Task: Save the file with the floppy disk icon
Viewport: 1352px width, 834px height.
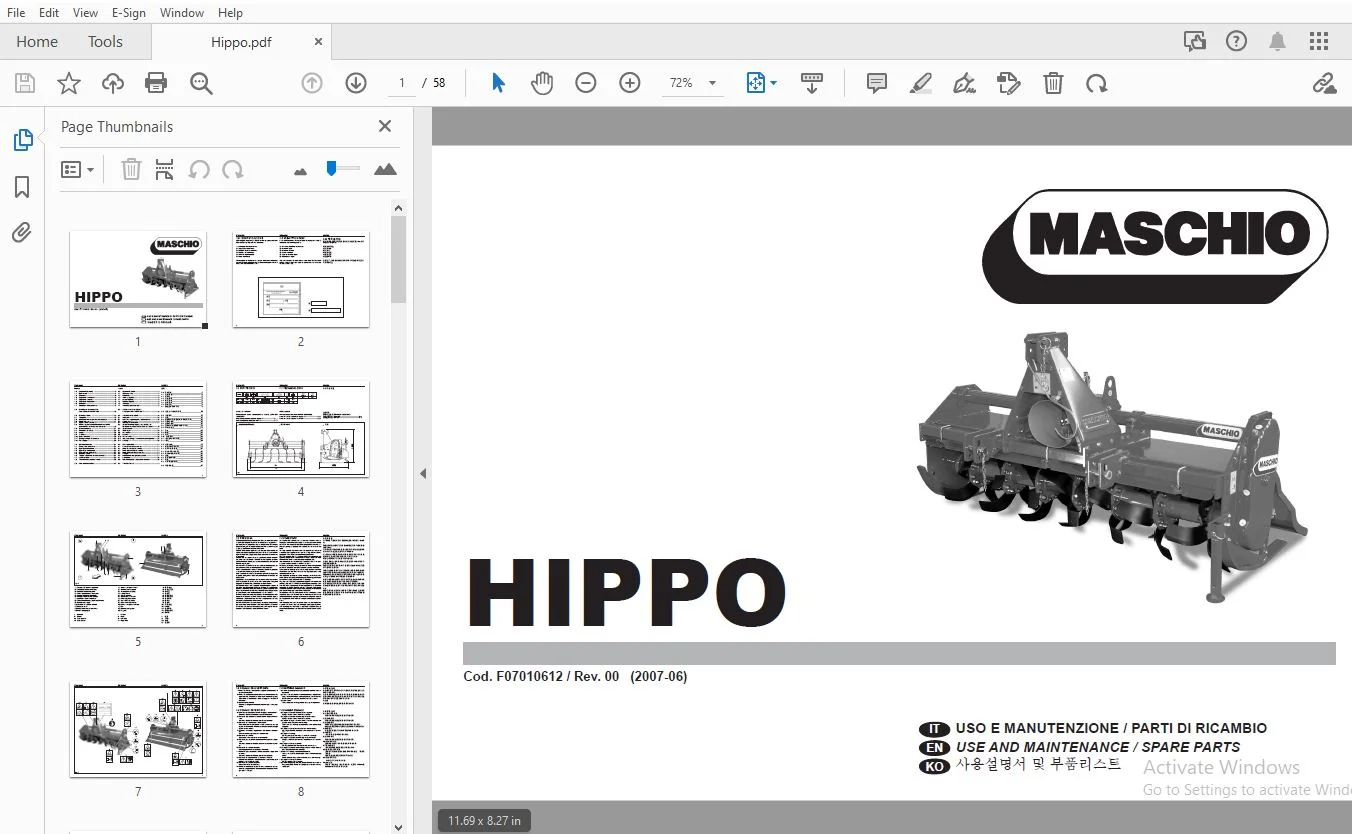Action: [x=24, y=83]
